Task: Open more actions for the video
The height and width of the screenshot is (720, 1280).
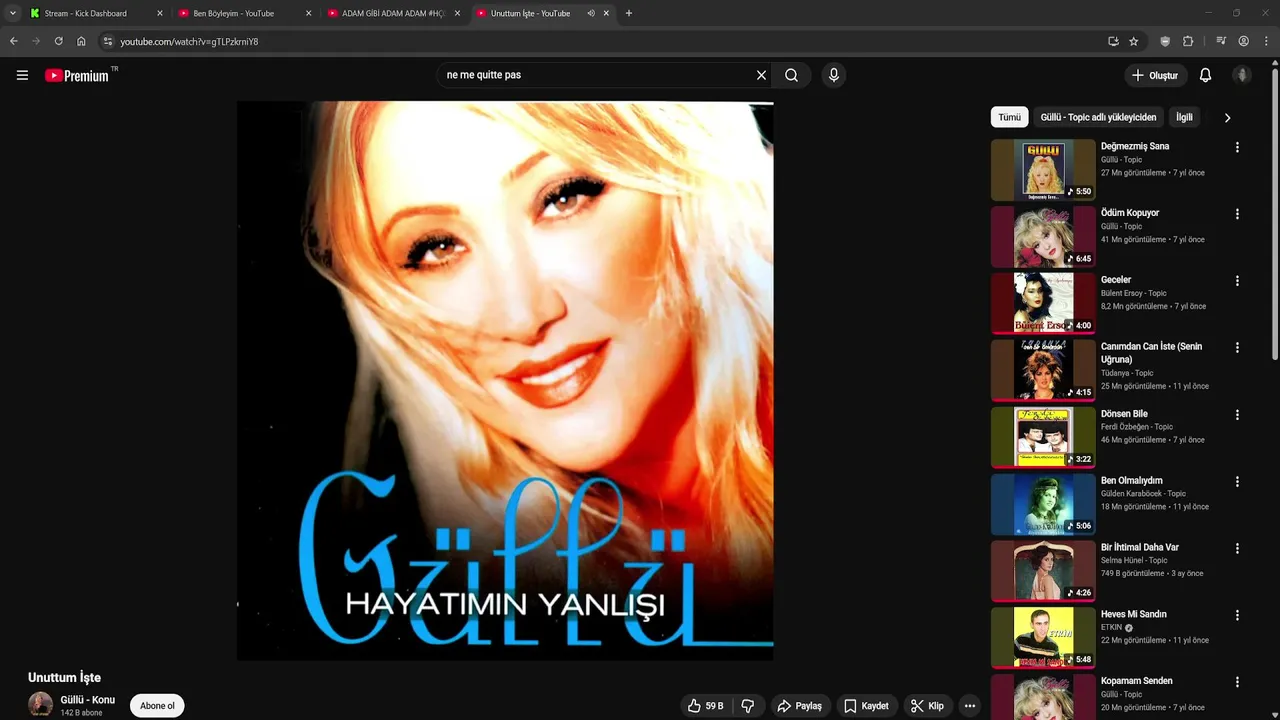Action: tap(969, 706)
